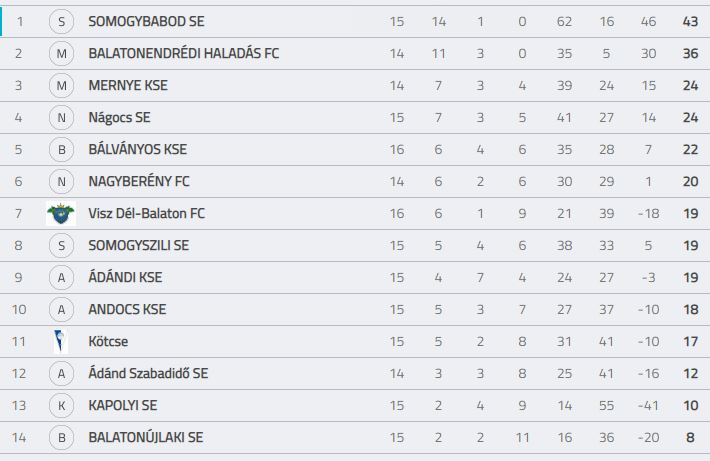Click the NAGYBERÉNY FC 'N' badge
Screen dimensions: 710x461
61,181
